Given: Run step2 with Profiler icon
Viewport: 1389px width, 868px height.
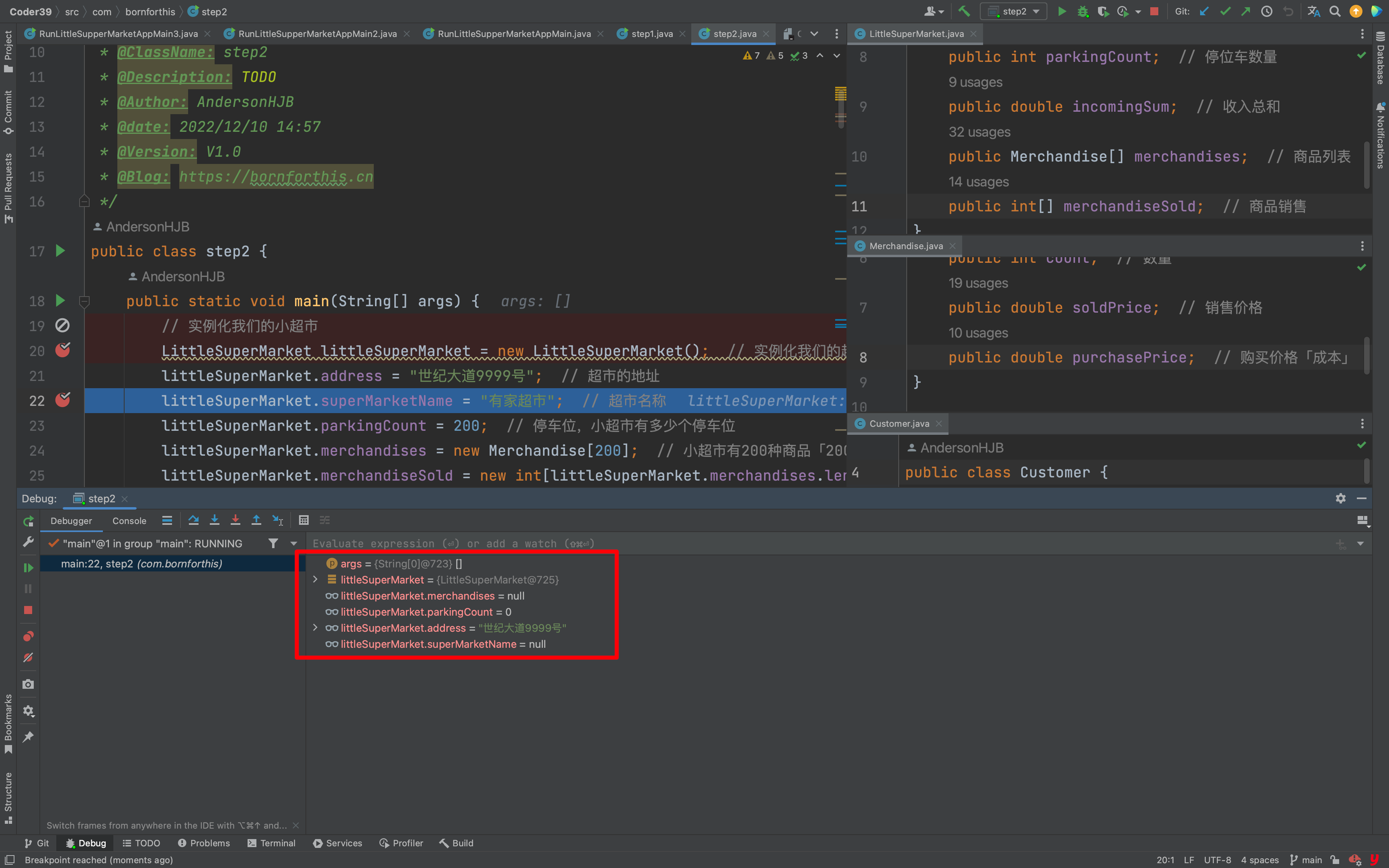Looking at the screenshot, I should 1123,12.
